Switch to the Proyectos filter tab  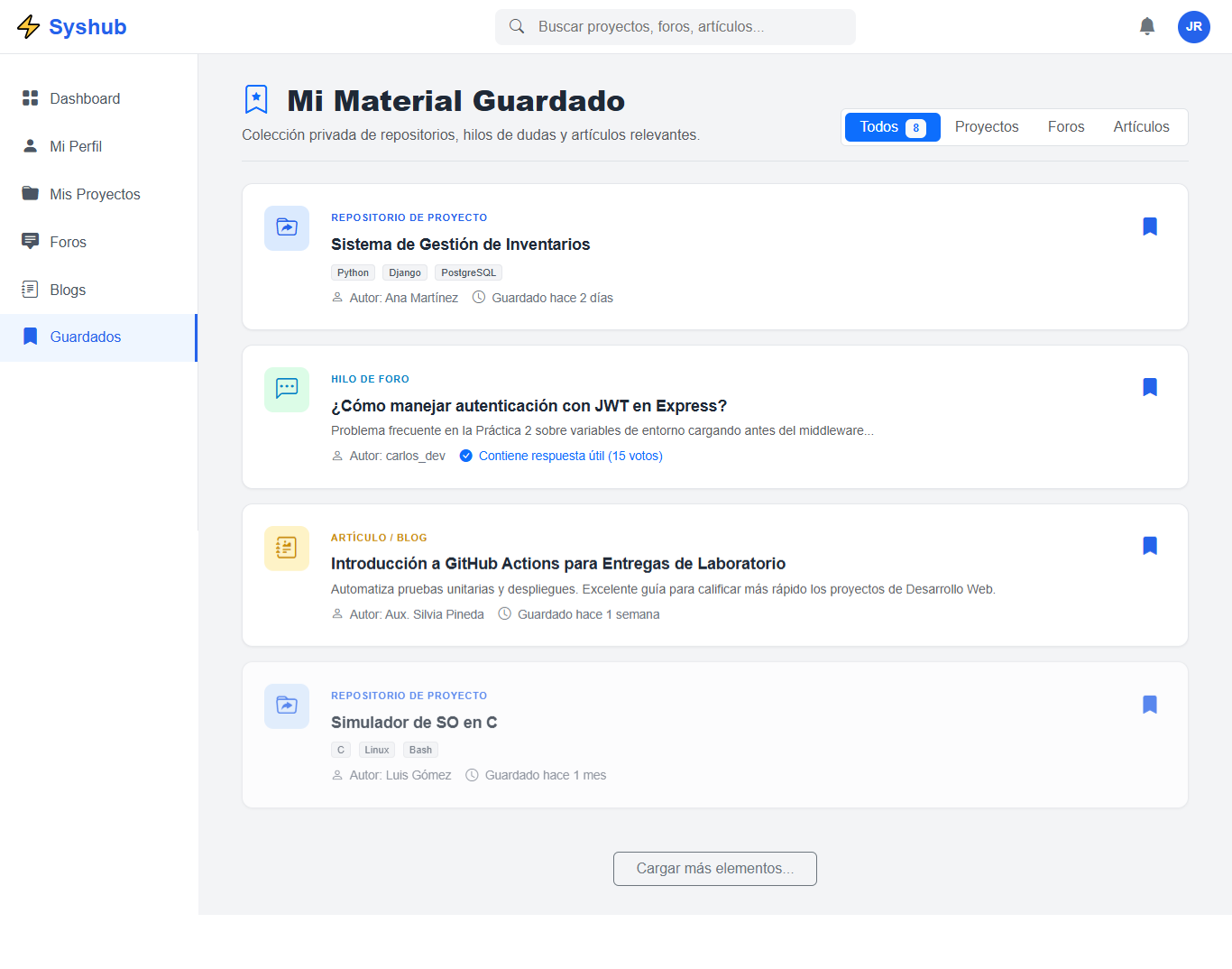[x=986, y=126]
